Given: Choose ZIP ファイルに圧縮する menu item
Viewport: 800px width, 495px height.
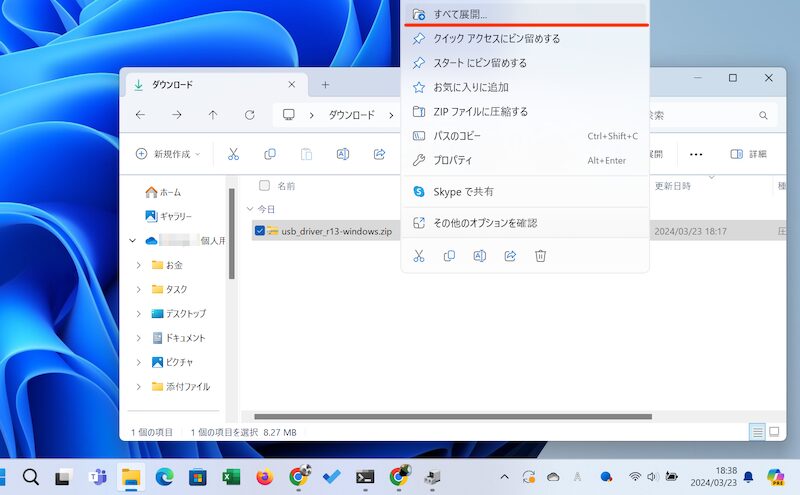Looking at the screenshot, I should 480,111.
